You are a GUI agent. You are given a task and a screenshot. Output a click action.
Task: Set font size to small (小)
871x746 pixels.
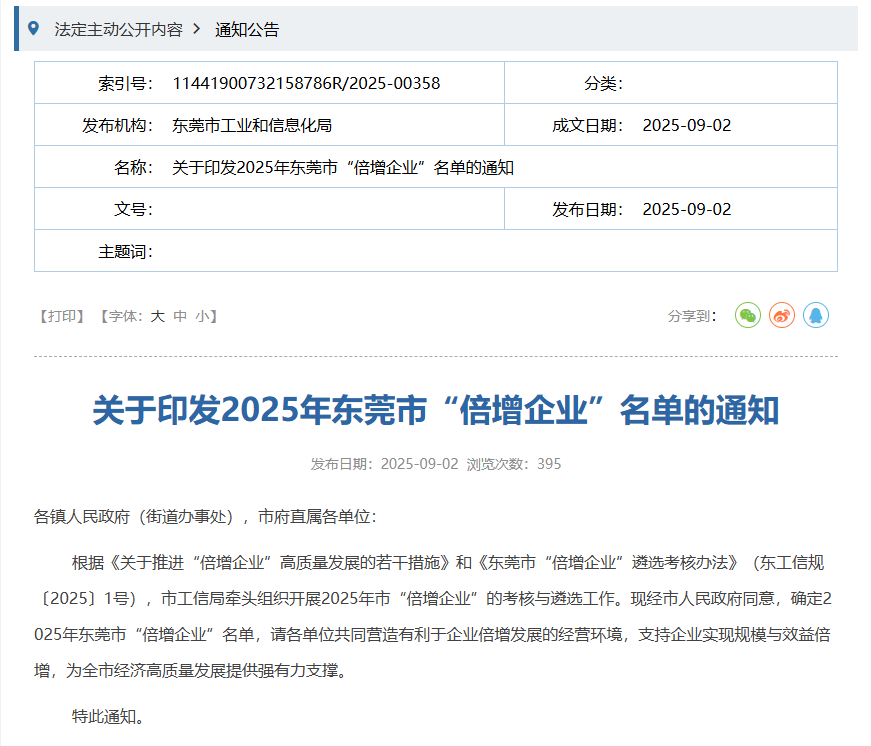point(202,316)
